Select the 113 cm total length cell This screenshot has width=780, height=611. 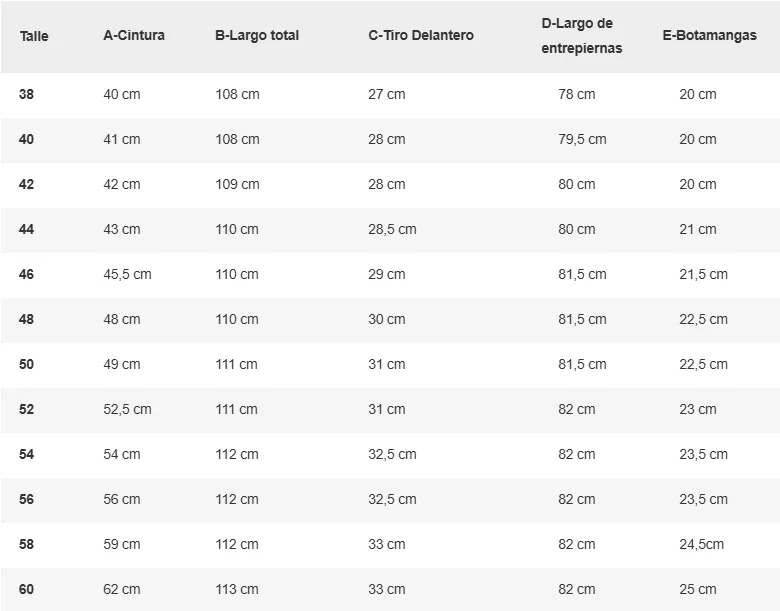237,590
